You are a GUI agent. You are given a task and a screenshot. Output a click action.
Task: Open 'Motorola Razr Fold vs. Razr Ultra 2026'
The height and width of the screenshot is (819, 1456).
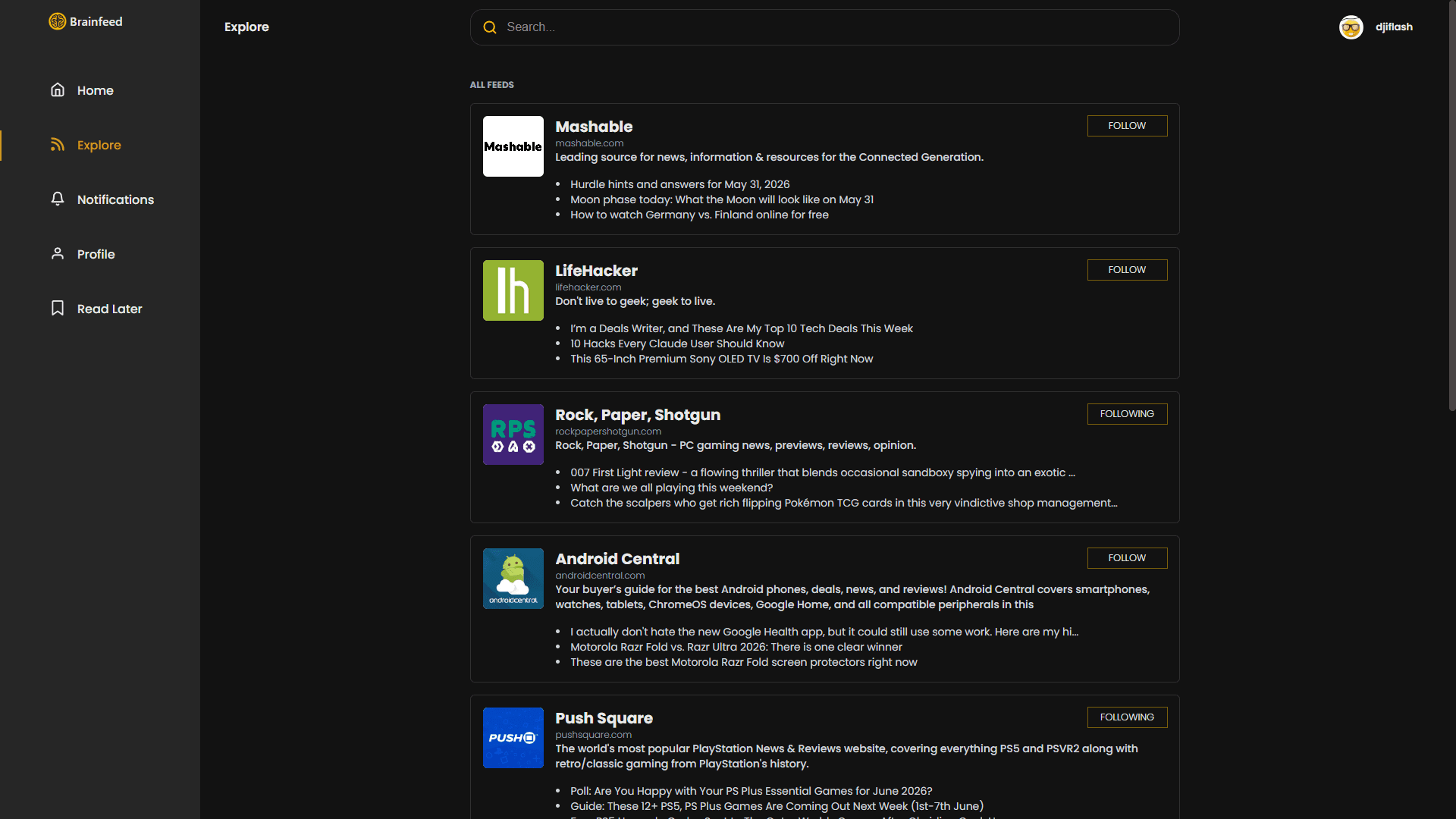[x=736, y=647]
